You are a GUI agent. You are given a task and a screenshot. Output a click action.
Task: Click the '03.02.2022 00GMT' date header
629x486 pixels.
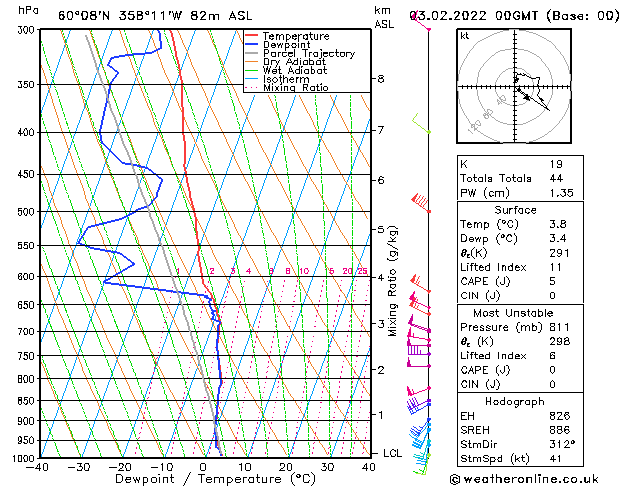coord(474,16)
